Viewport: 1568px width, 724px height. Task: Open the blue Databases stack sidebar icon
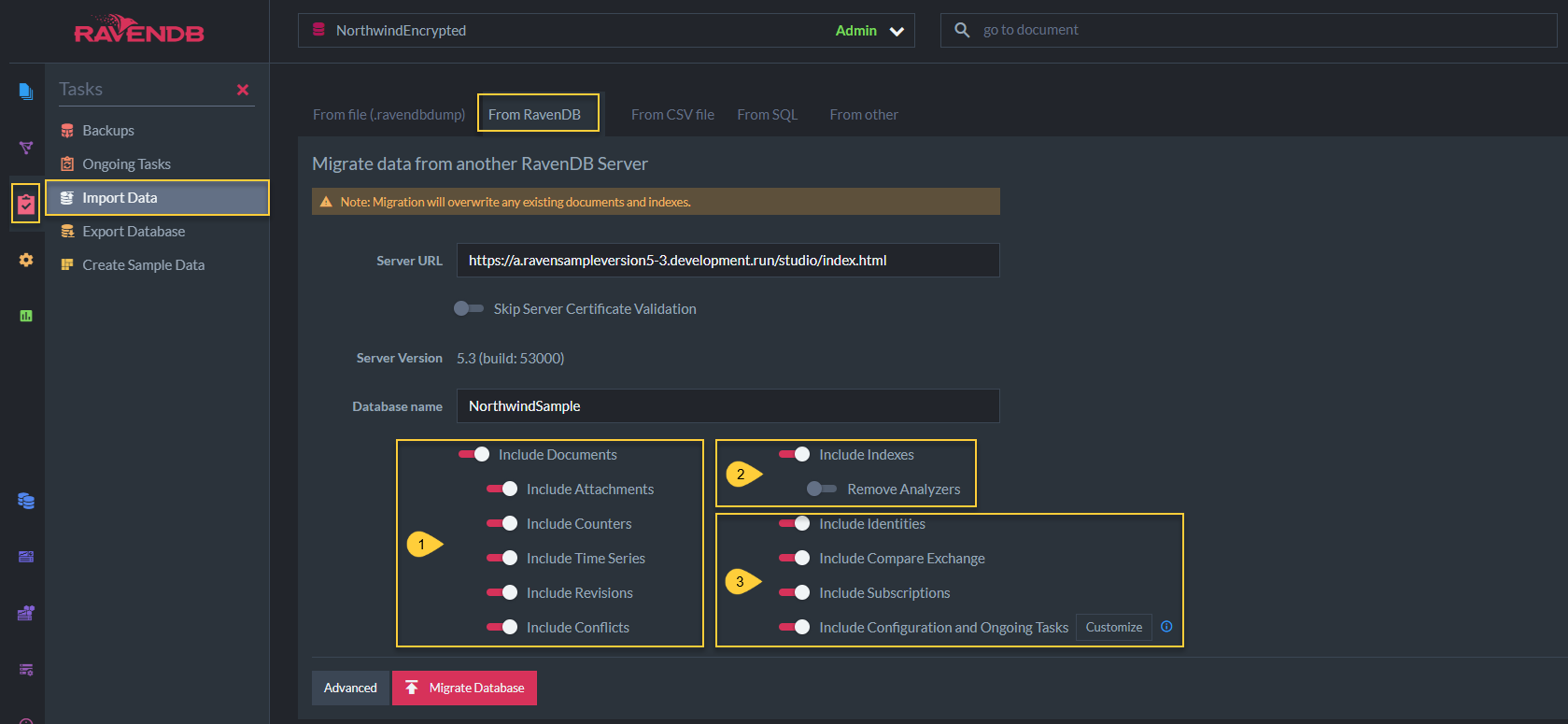(x=26, y=501)
